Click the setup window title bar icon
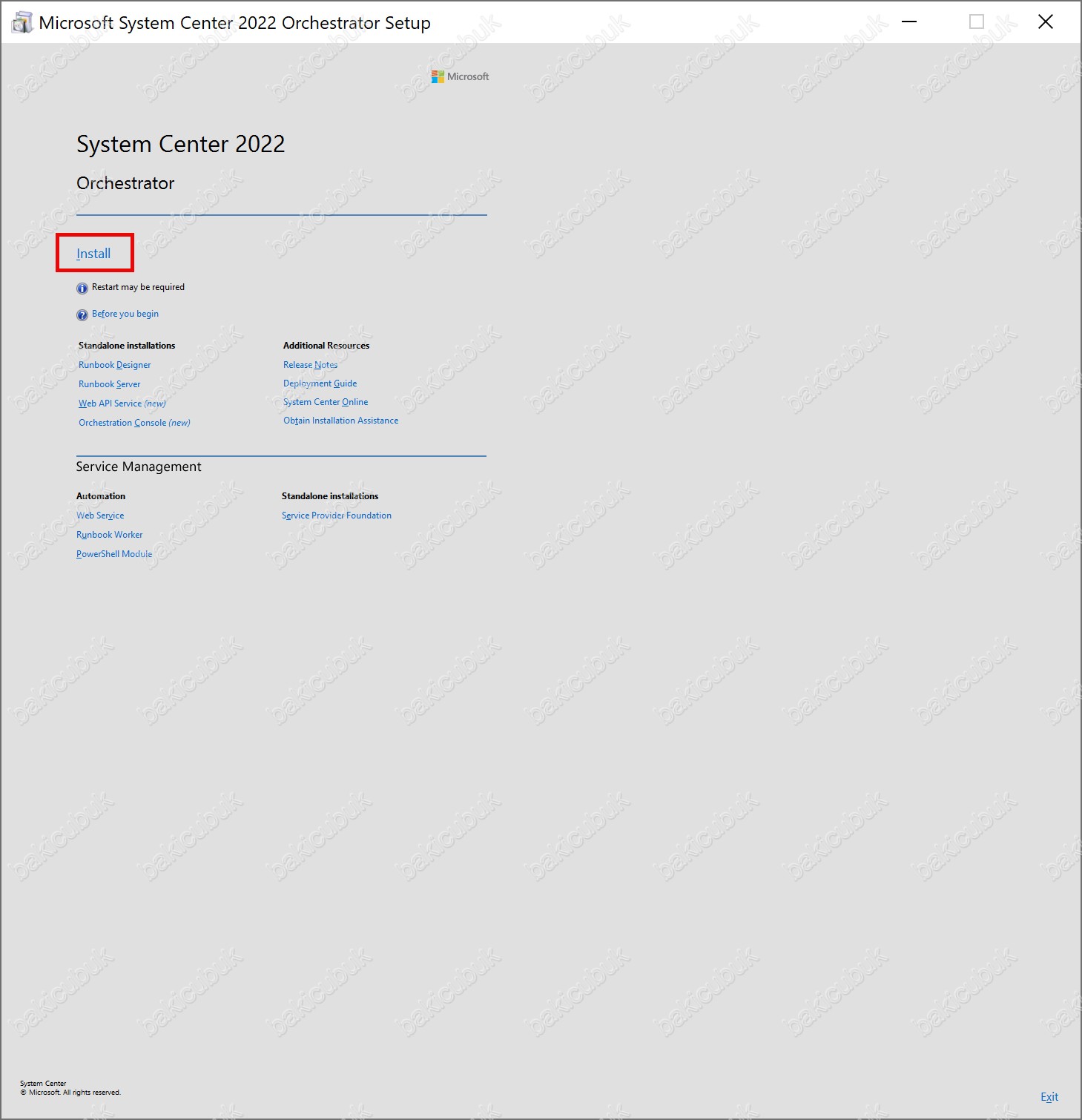The image size is (1082, 1120). coord(22,22)
